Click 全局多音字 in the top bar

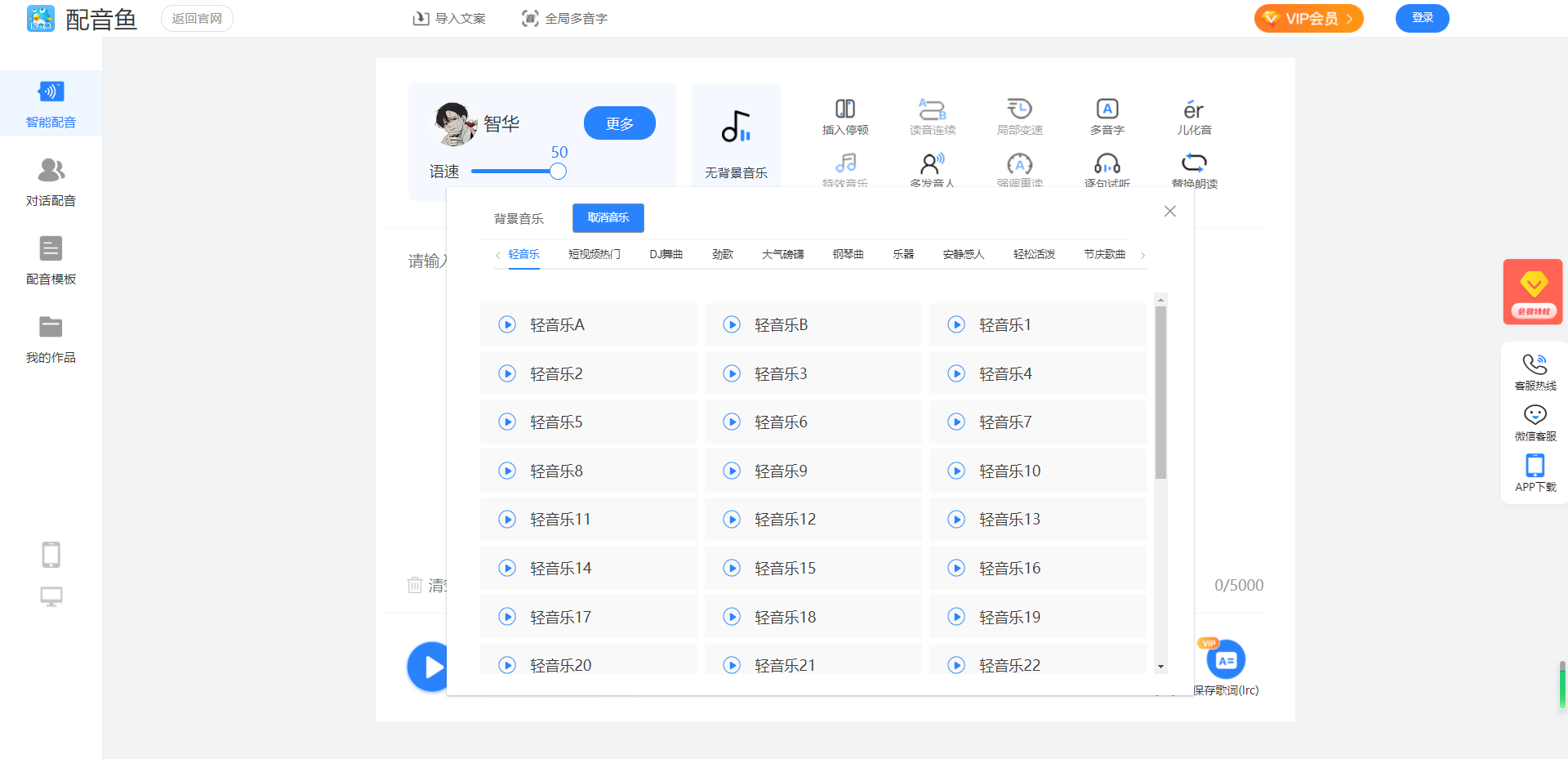[x=565, y=18]
